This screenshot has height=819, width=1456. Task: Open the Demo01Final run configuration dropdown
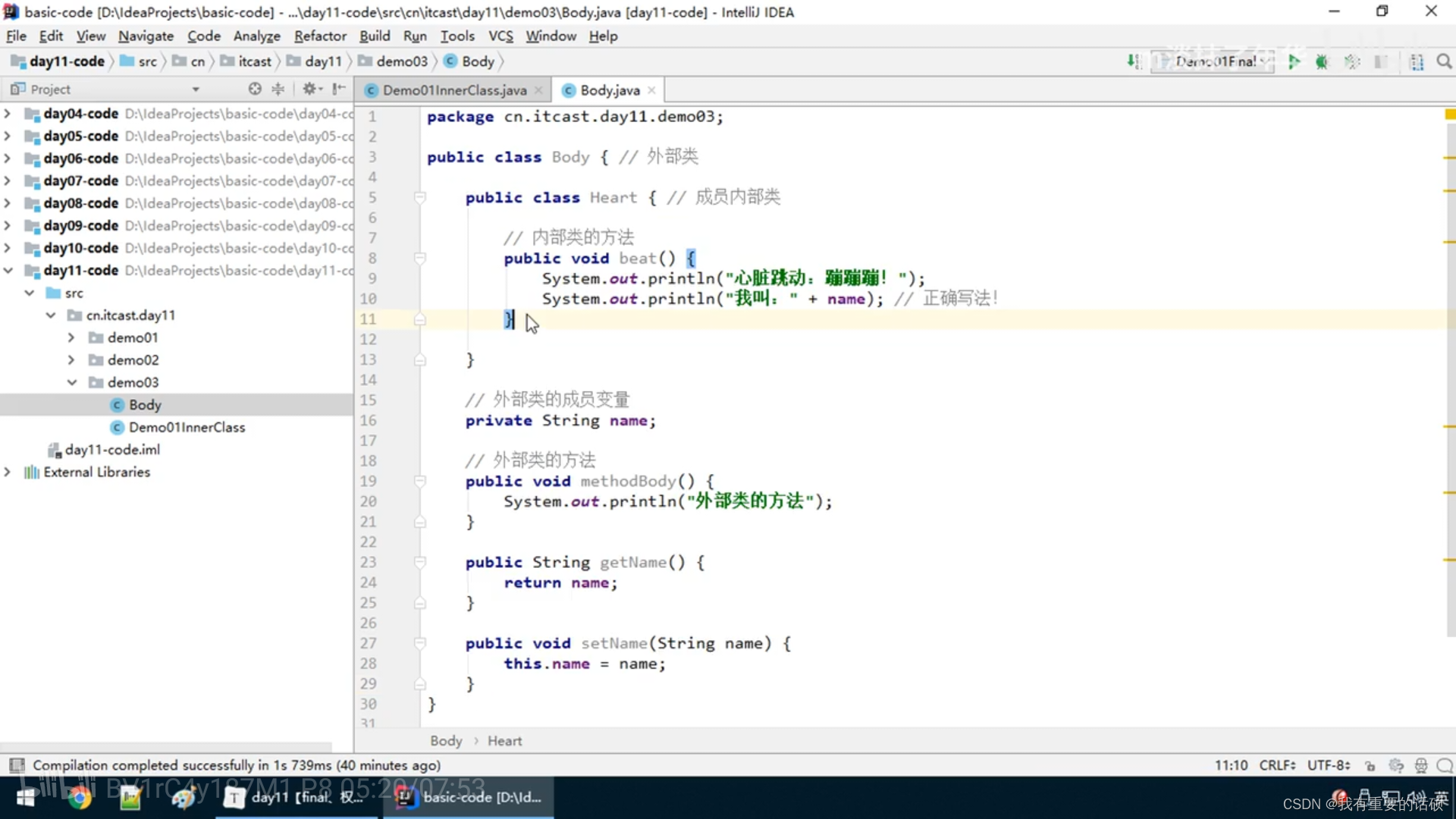point(1213,61)
